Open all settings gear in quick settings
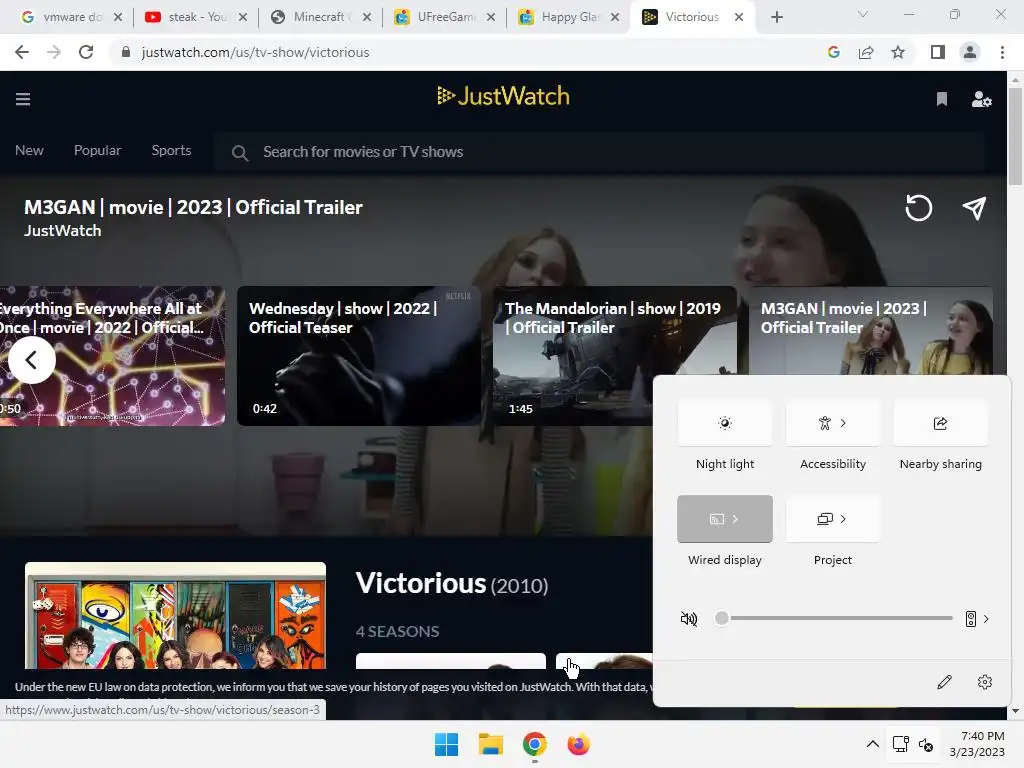1024x768 pixels. pyautogui.click(x=985, y=682)
